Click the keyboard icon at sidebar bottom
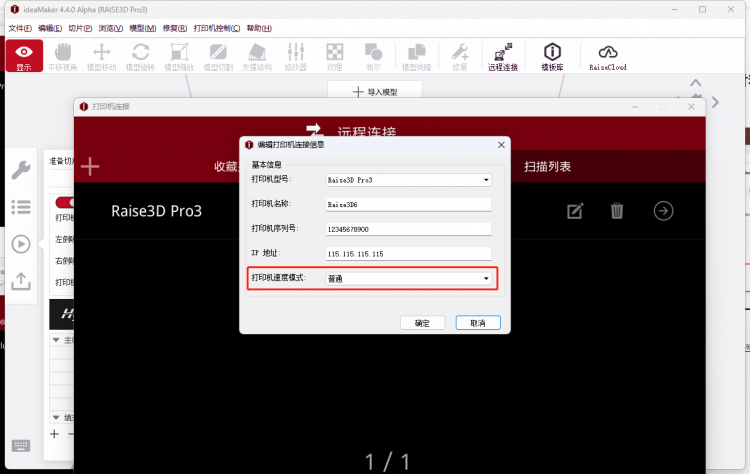 [21, 446]
